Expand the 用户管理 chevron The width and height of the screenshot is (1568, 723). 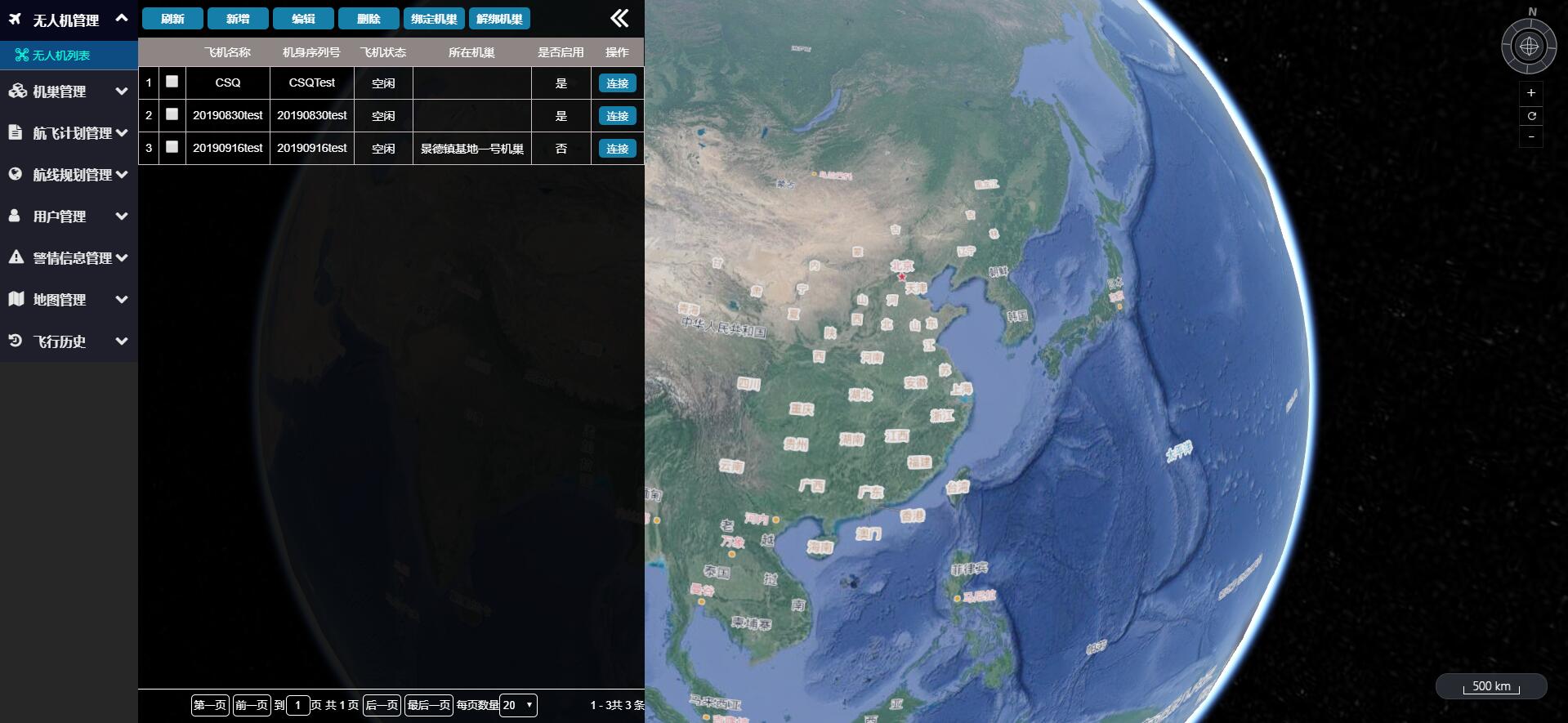[x=122, y=216]
